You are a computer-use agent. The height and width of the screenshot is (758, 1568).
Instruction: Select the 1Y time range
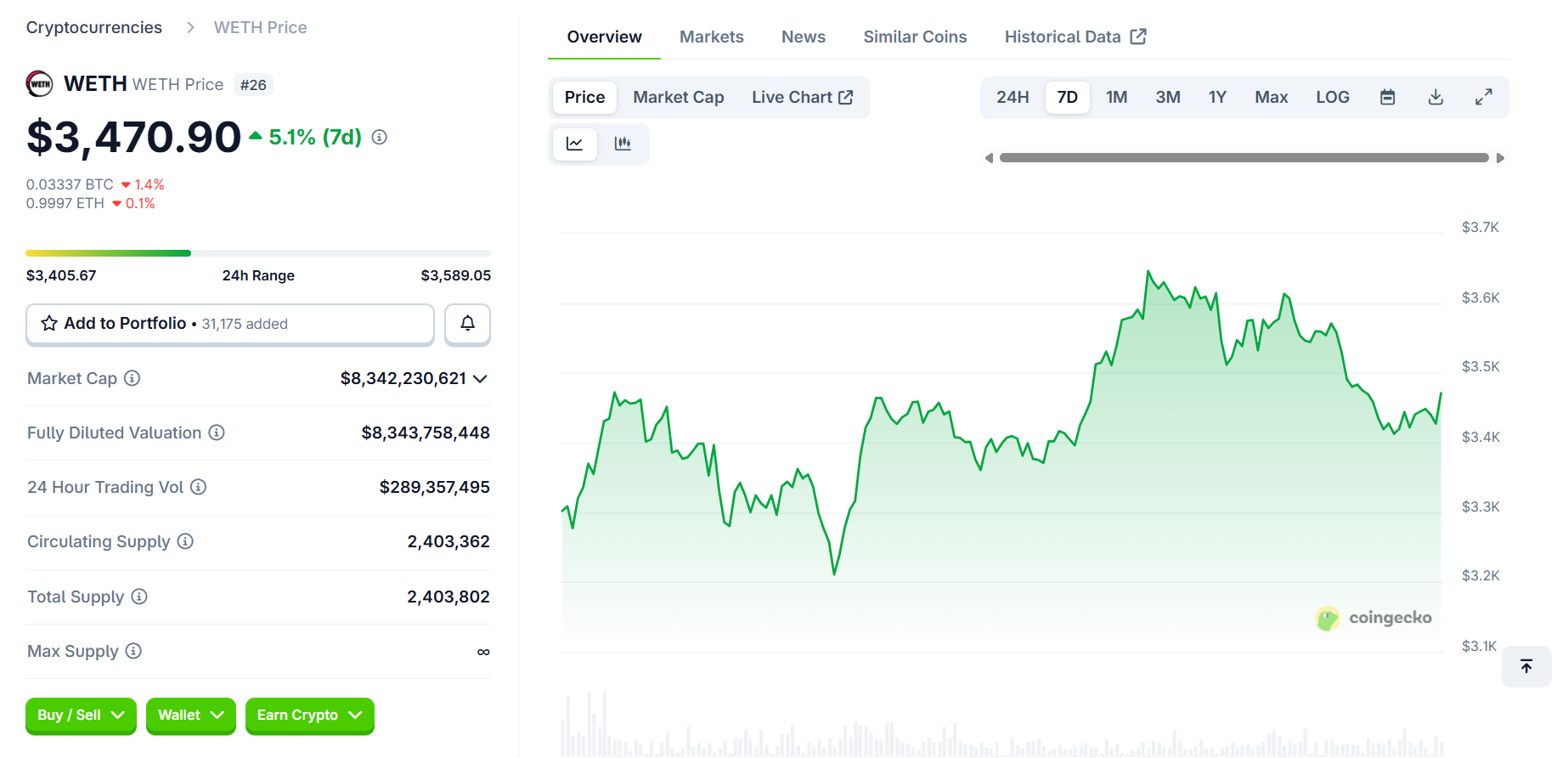click(1217, 97)
